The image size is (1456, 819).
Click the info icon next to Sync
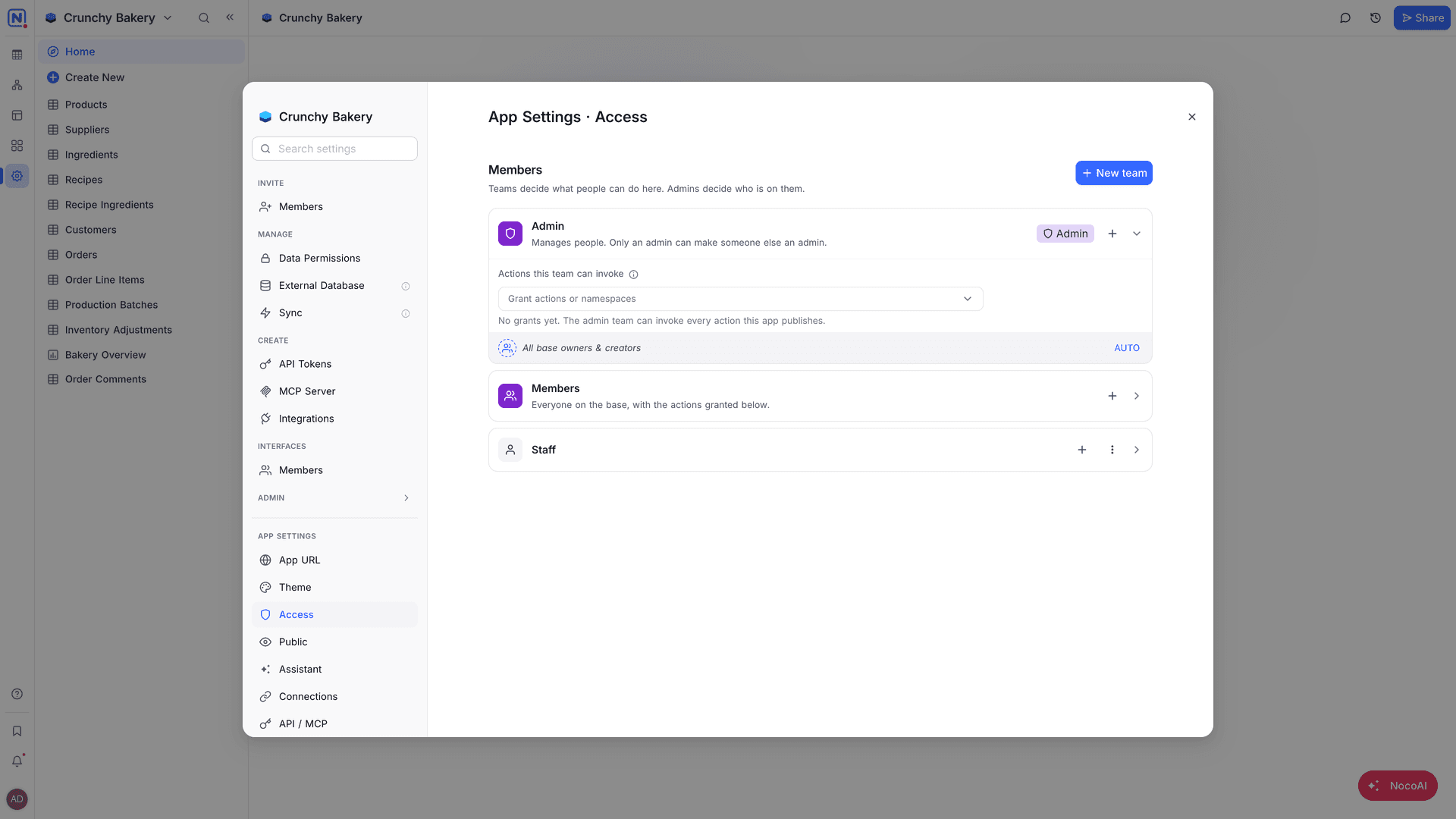pos(406,313)
